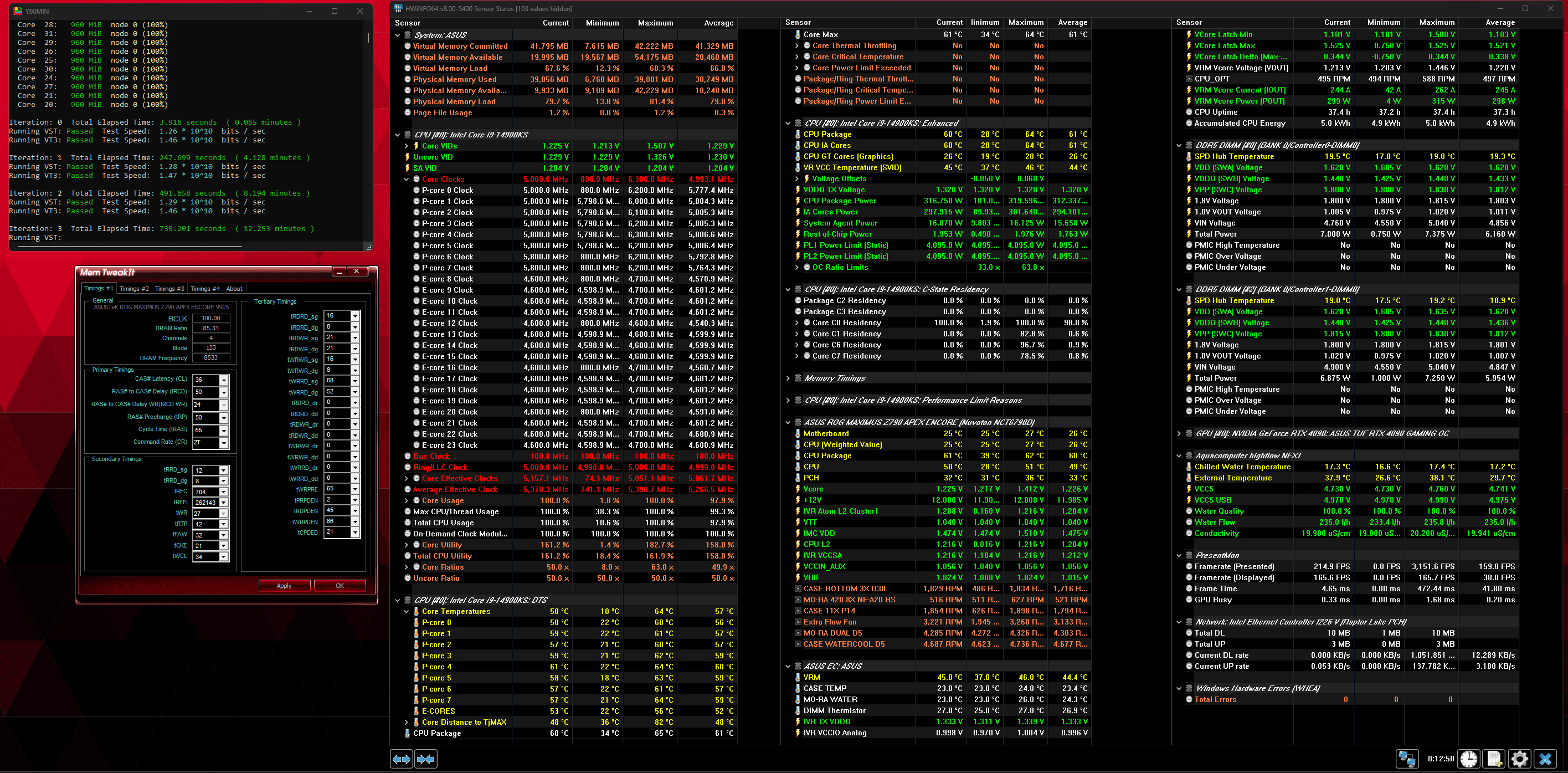Switch to the Timings #4 tab
Screen dimensions: 1568x773
[x=205, y=289]
